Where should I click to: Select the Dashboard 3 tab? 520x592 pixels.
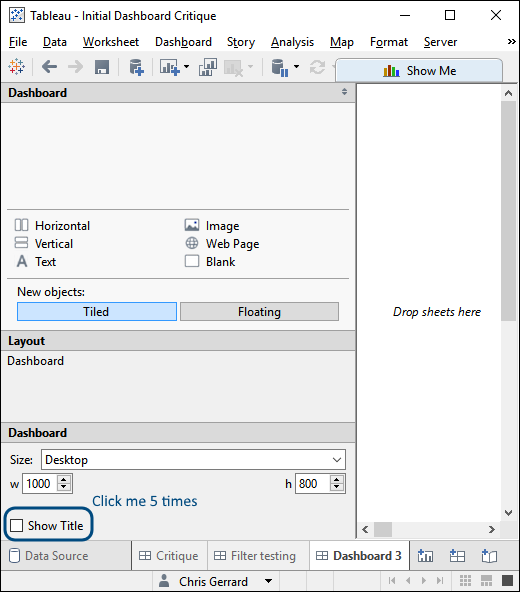point(359,556)
